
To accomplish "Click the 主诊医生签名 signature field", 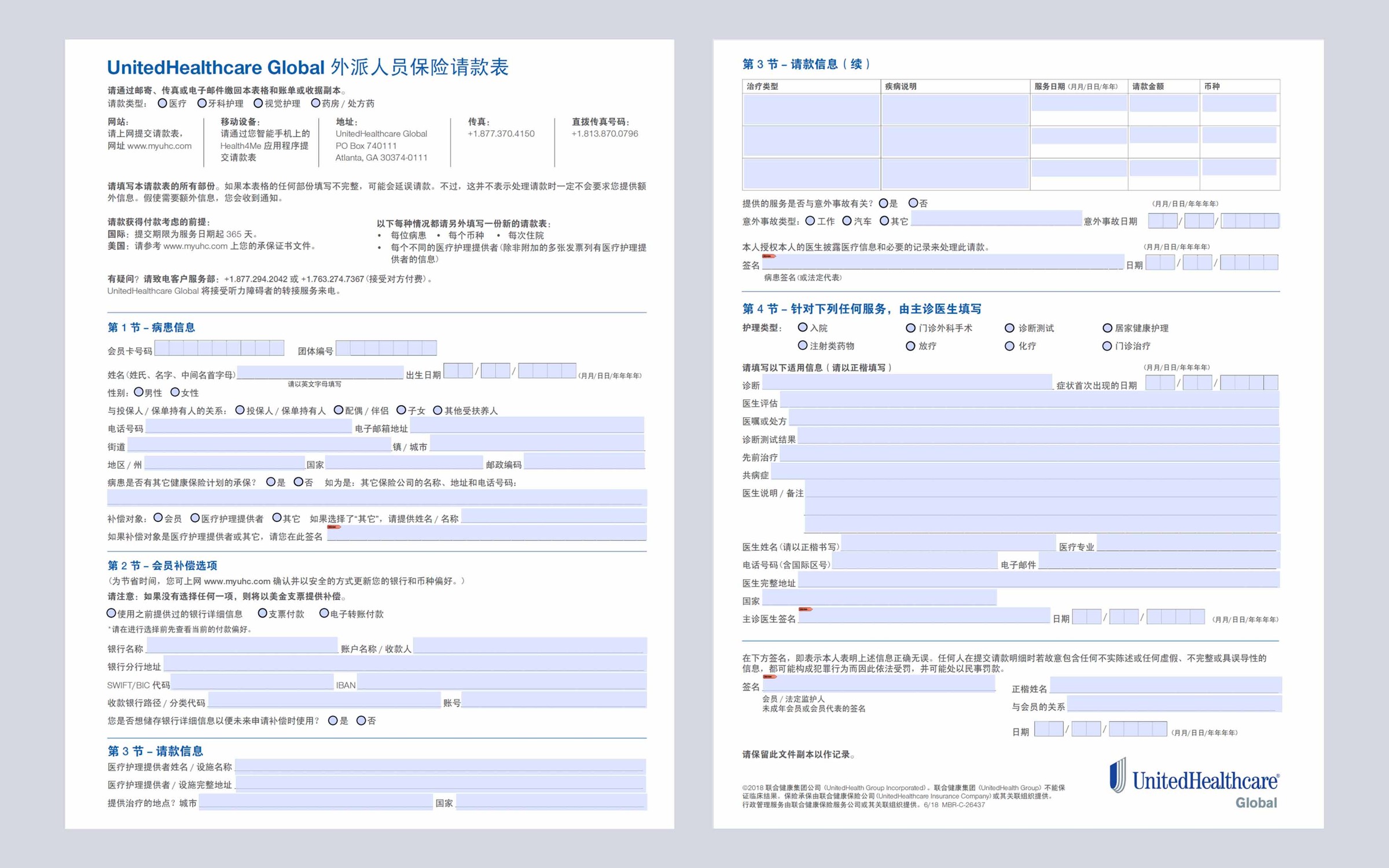I will 924,616.
